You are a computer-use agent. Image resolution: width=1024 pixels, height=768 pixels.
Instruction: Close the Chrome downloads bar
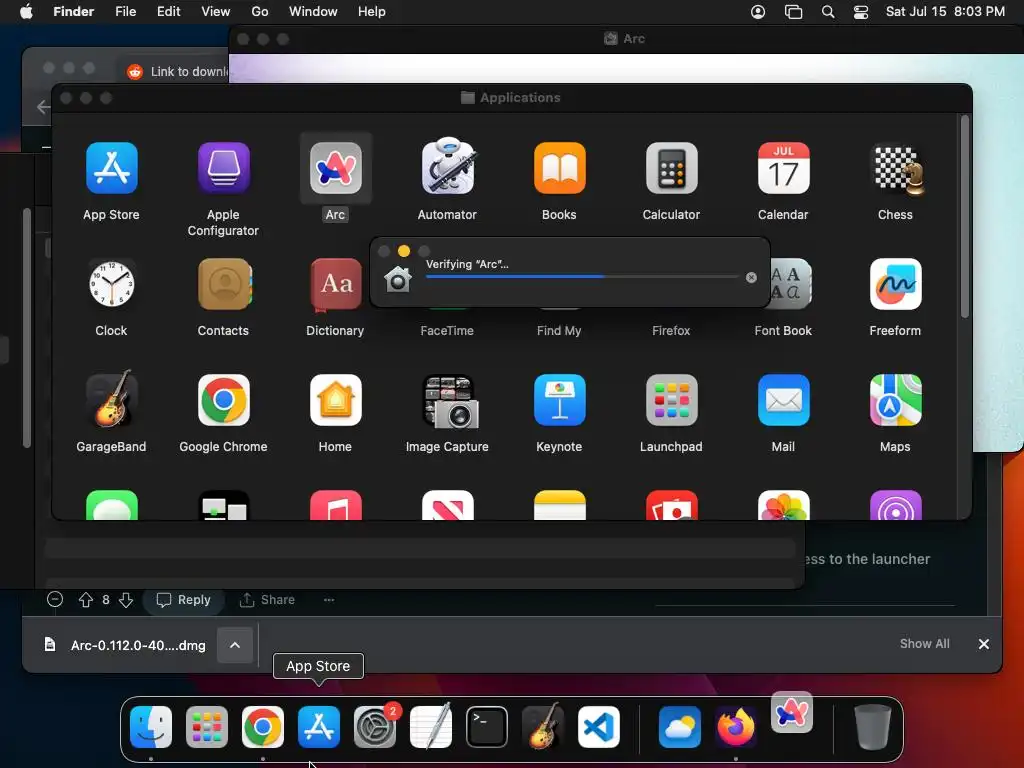pos(984,644)
